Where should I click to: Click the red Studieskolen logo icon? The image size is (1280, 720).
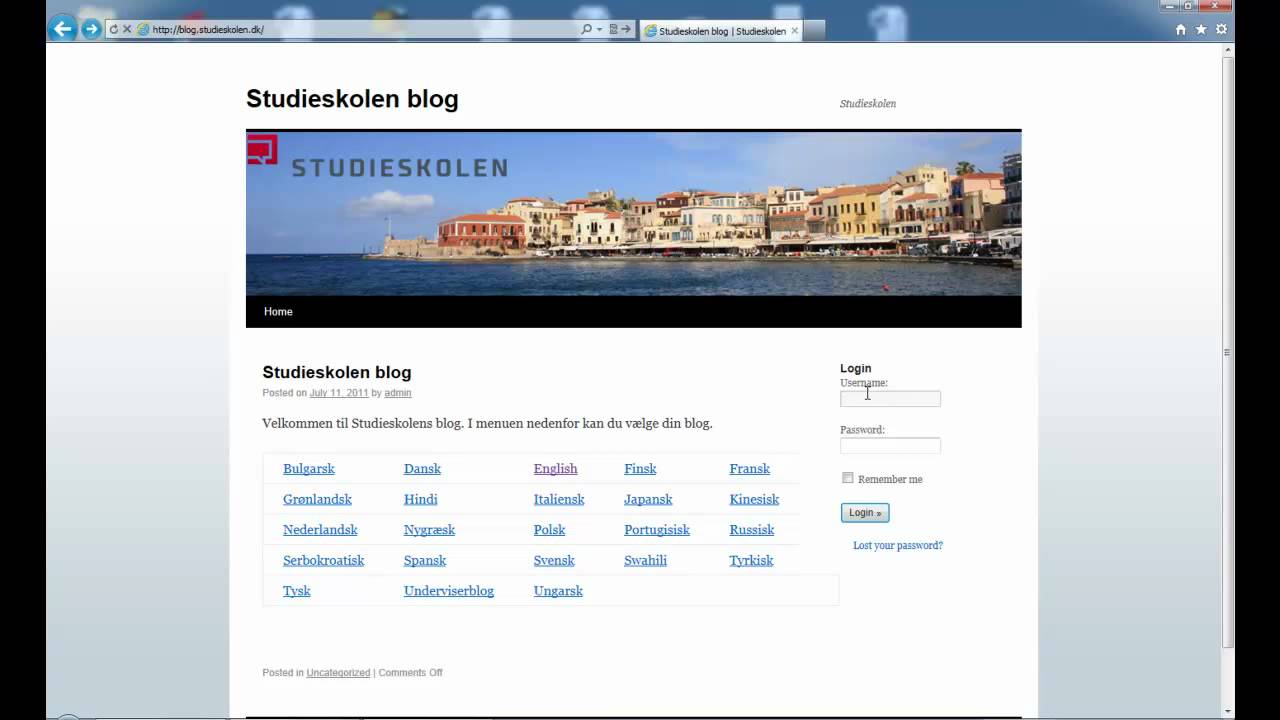pos(262,149)
